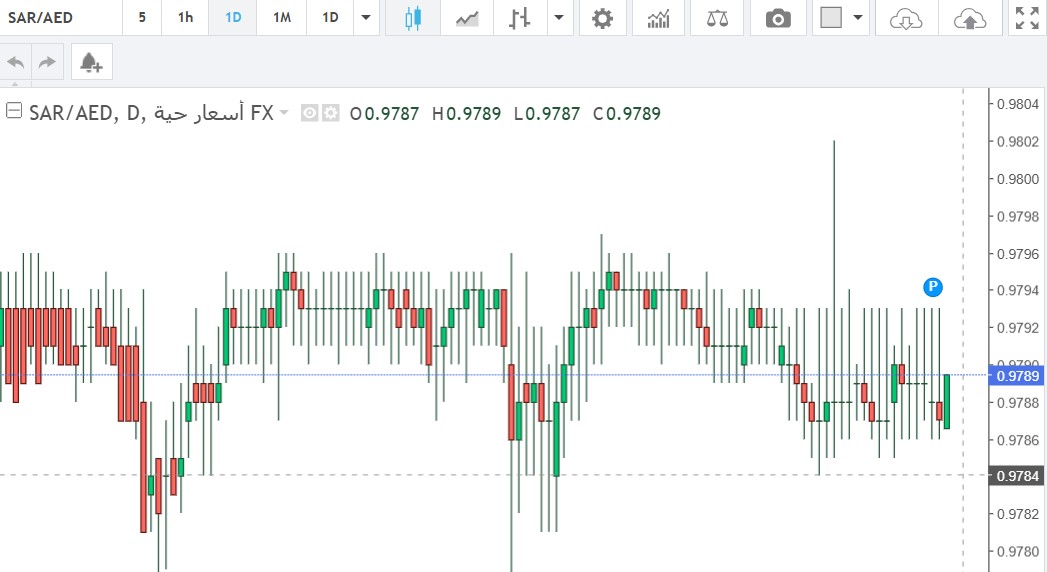1047x572 pixels.
Task: Select the highlighted 1D interval
Action: (233, 17)
